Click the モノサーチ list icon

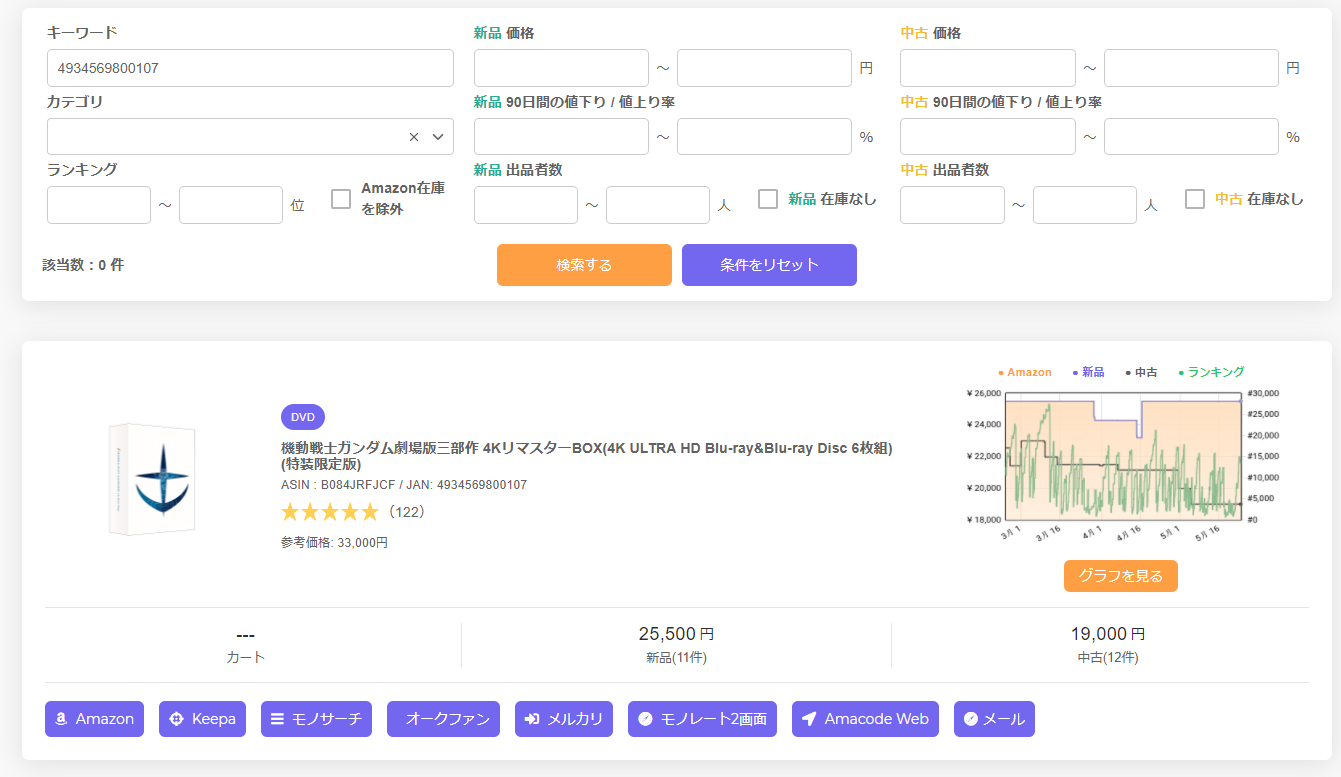click(278, 719)
